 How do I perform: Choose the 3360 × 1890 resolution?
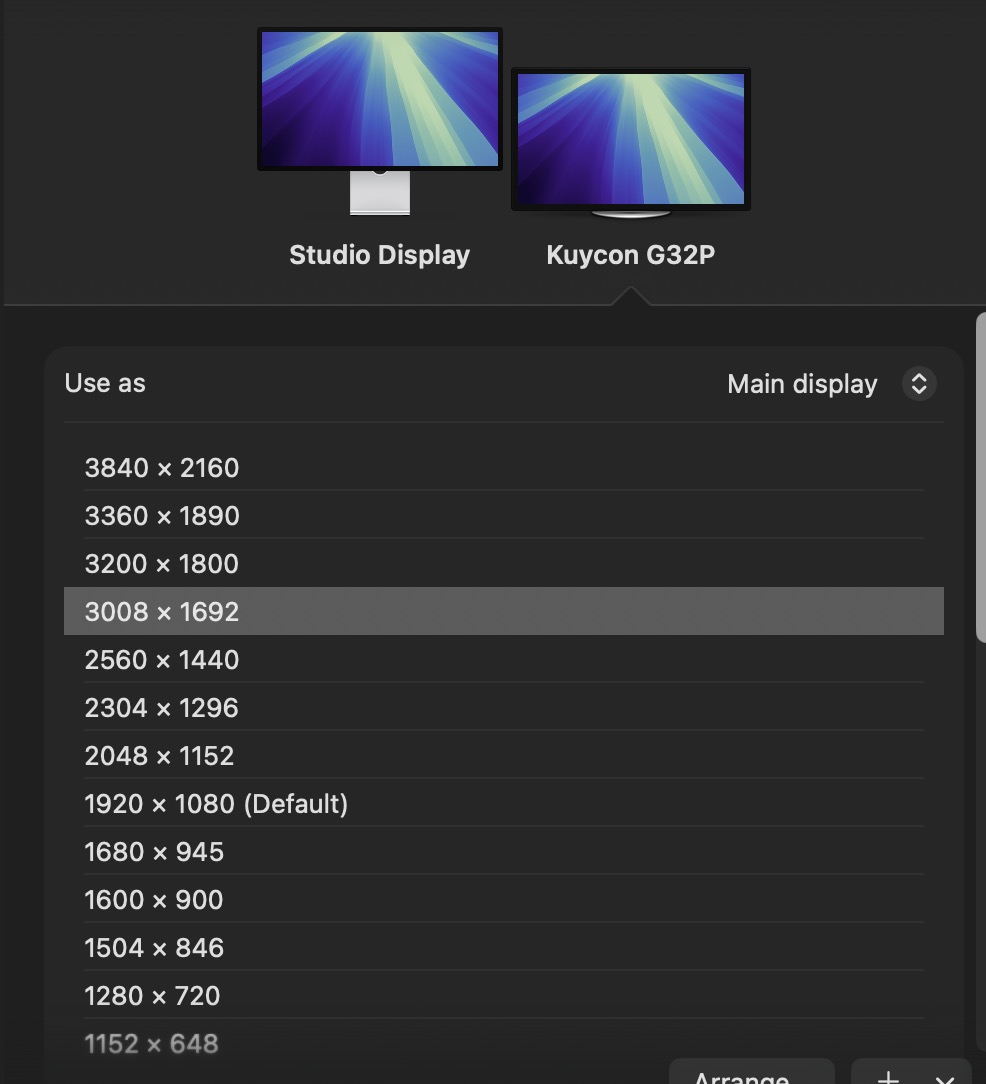point(162,515)
